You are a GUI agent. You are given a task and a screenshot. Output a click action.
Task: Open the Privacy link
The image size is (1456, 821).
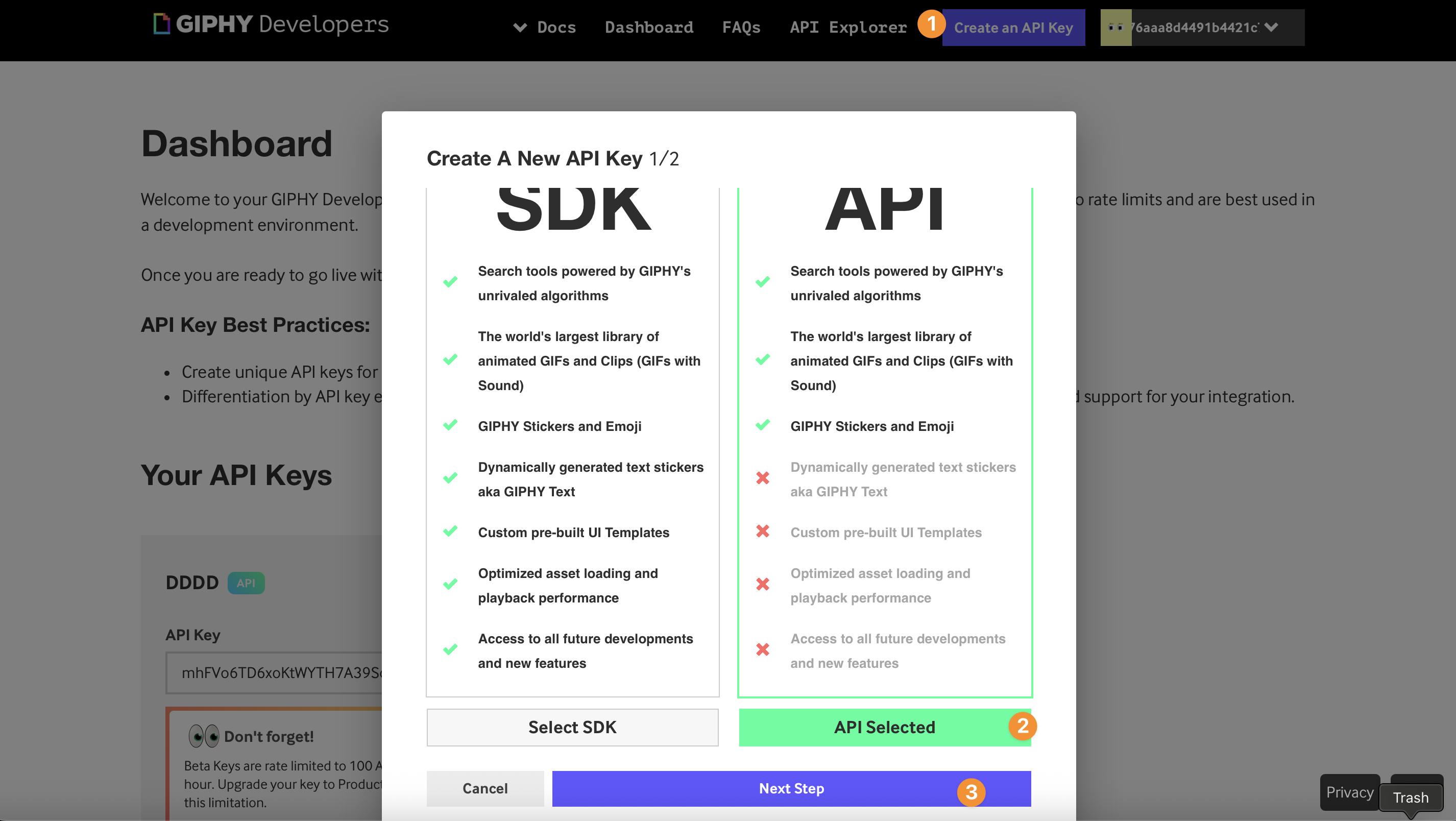click(x=1350, y=792)
